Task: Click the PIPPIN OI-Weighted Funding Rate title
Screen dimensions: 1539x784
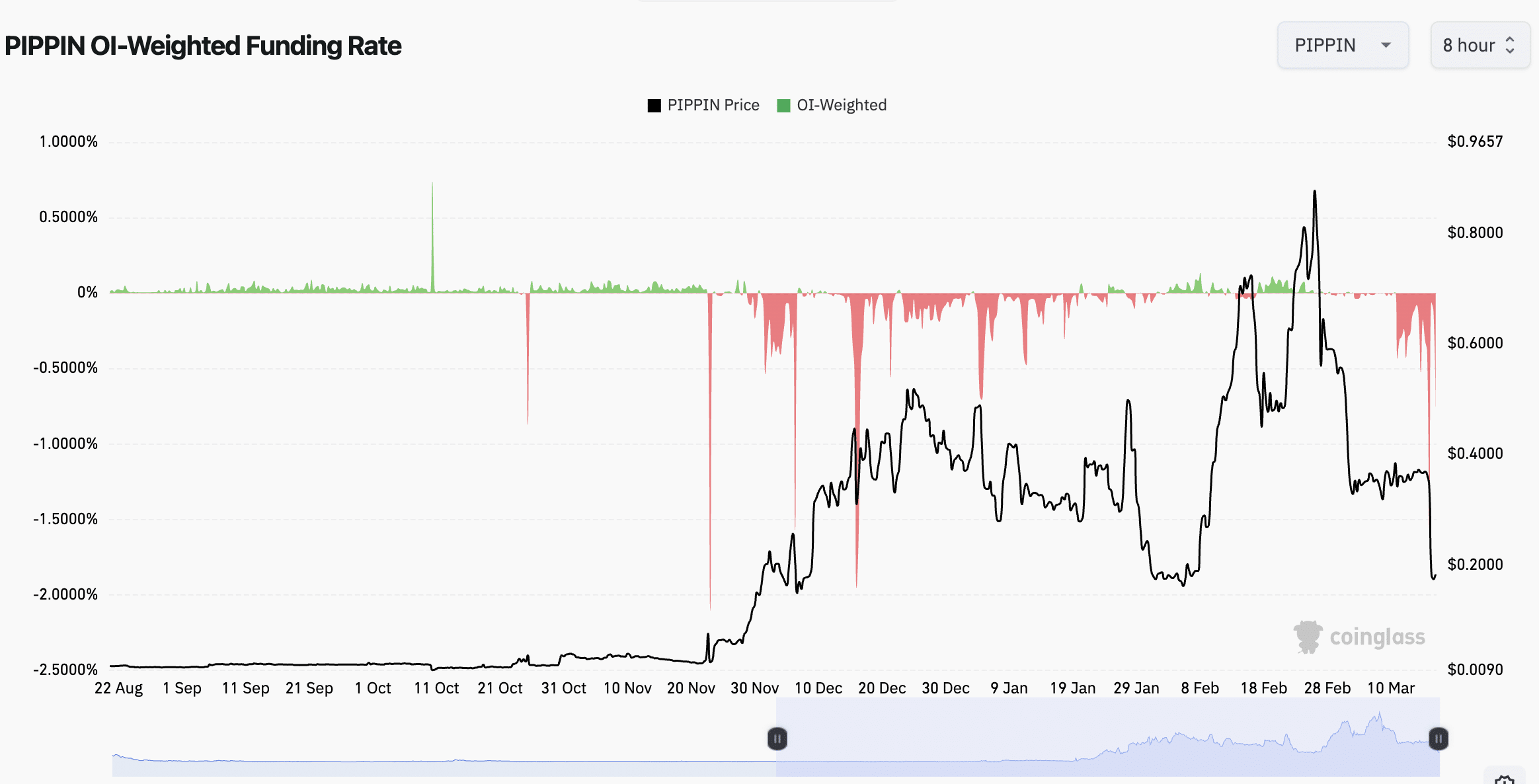Action: coord(203,46)
